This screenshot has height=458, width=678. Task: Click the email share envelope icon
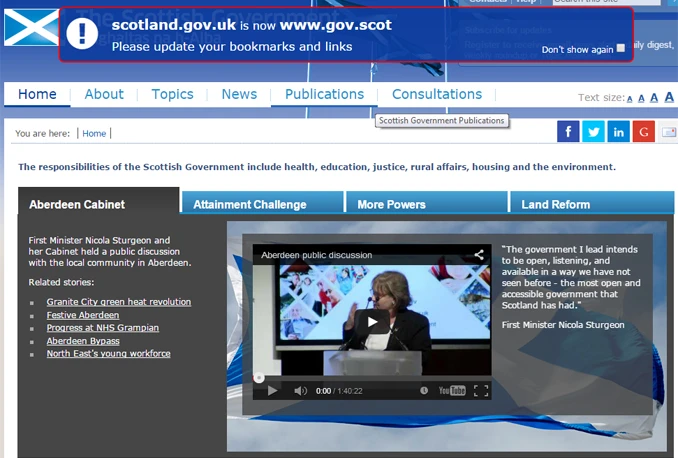pyautogui.click(x=668, y=132)
